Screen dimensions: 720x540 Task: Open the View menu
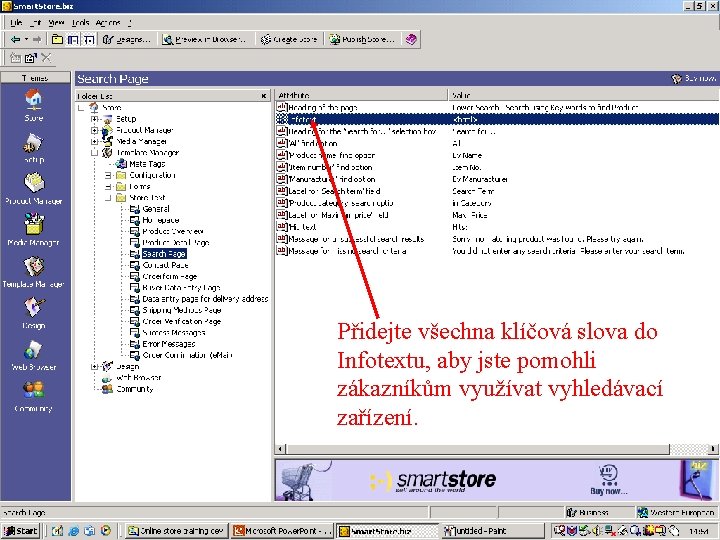[56, 22]
